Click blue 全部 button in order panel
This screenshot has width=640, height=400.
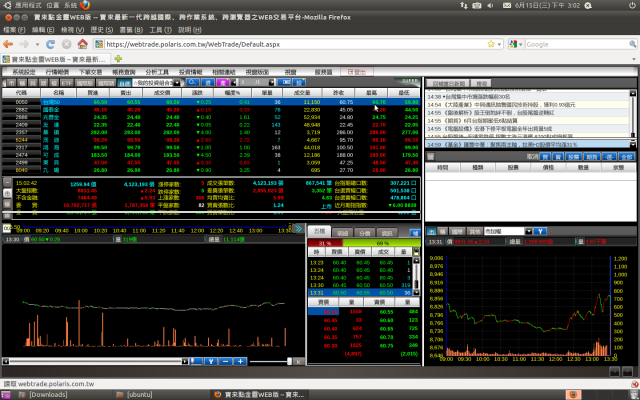tap(626, 157)
